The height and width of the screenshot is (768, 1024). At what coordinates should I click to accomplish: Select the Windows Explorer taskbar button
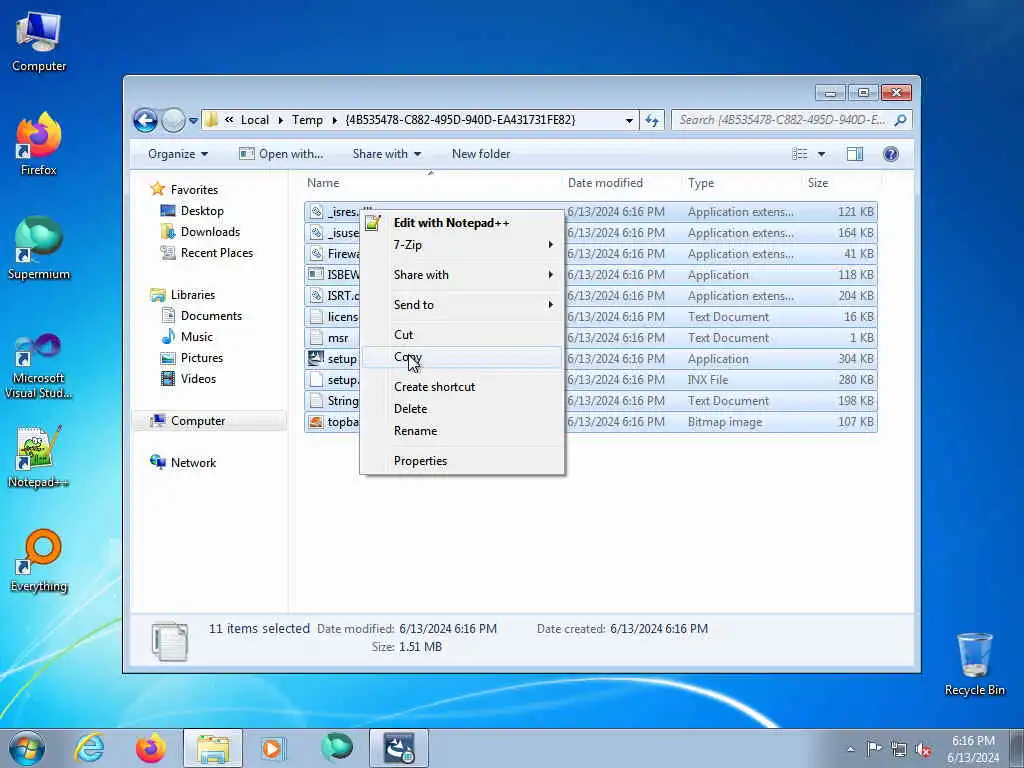point(213,748)
